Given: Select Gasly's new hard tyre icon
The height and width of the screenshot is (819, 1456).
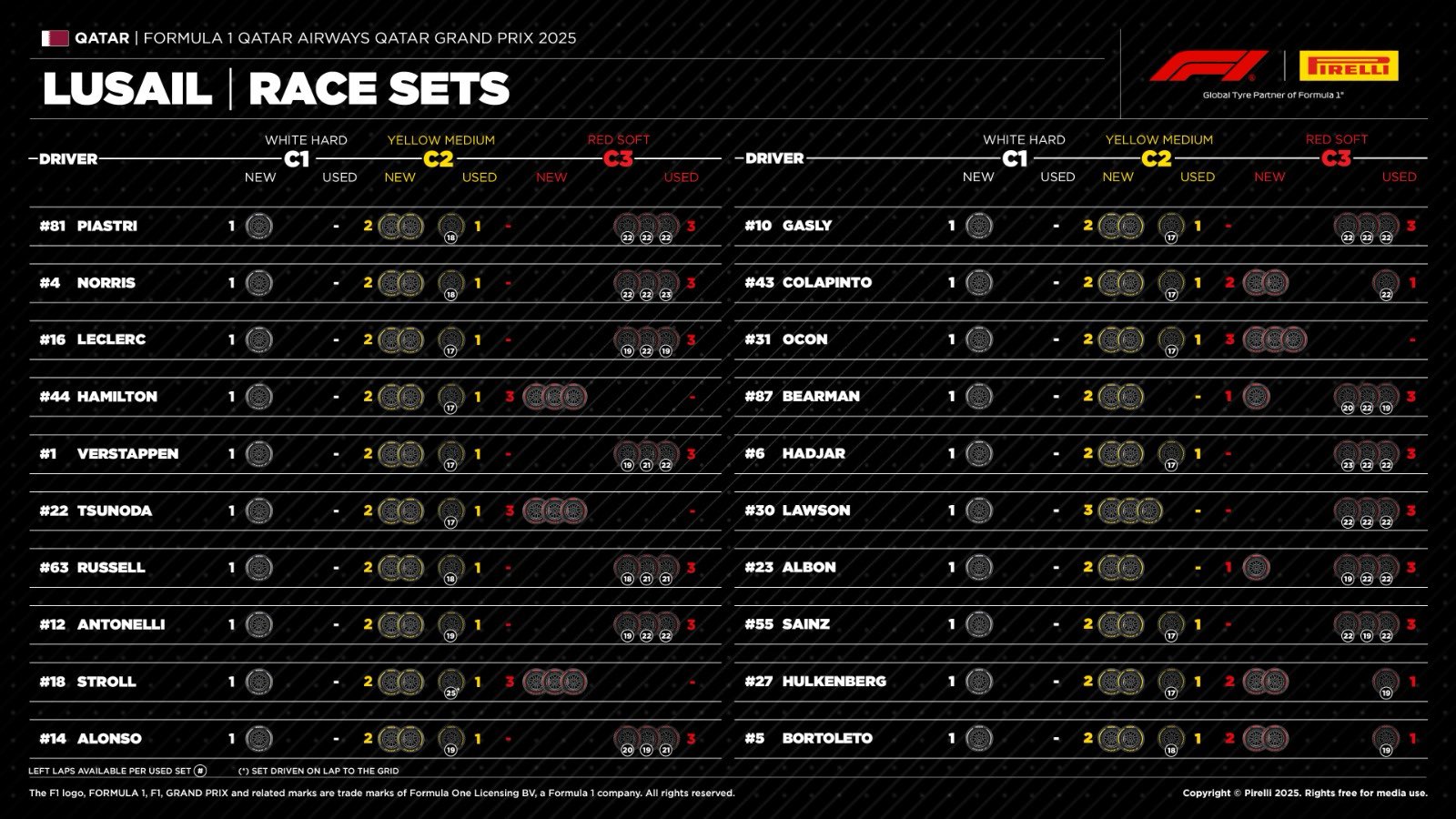Looking at the screenshot, I should (978, 226).
